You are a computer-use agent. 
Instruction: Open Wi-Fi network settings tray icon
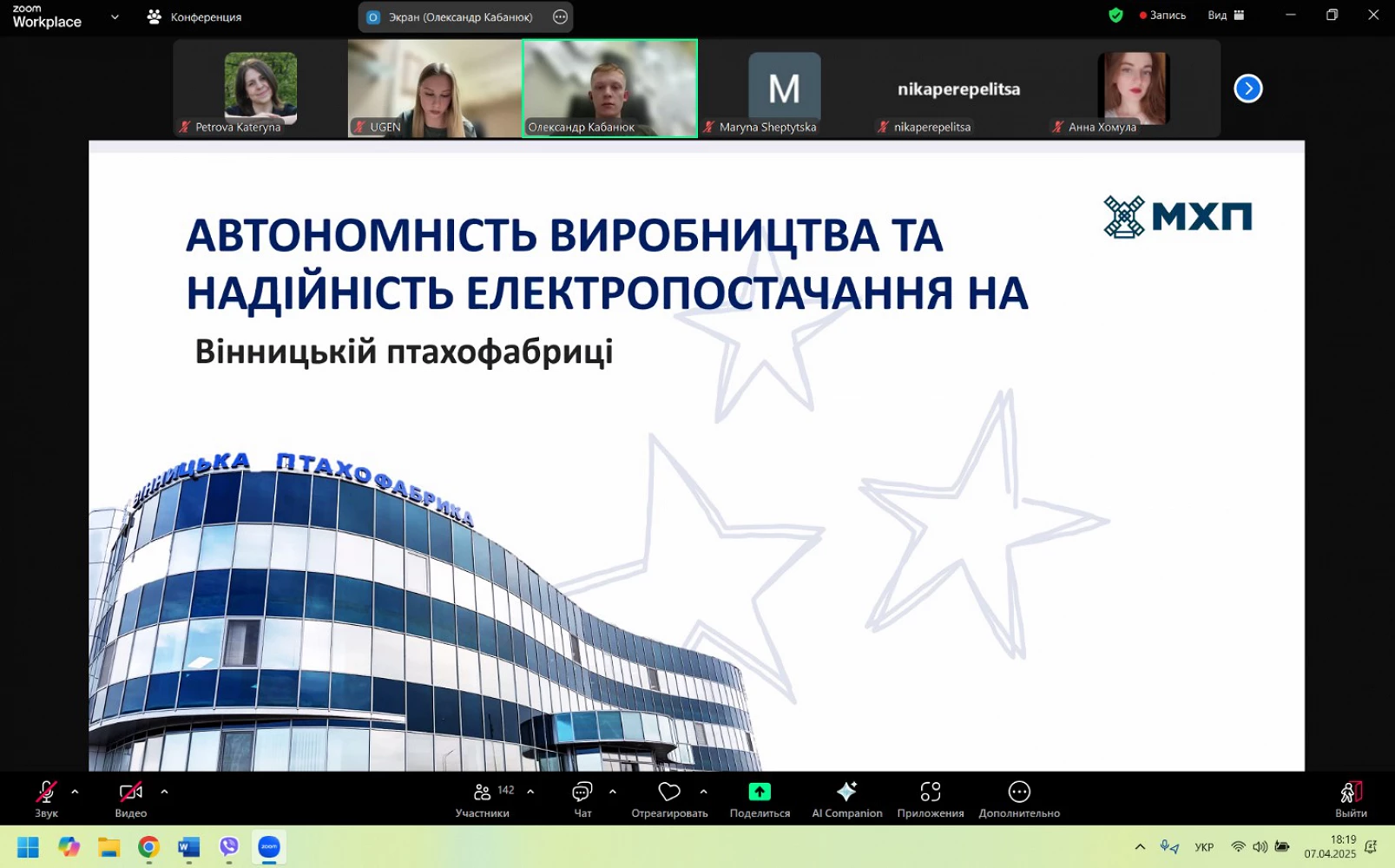(x=1239, y=847)
